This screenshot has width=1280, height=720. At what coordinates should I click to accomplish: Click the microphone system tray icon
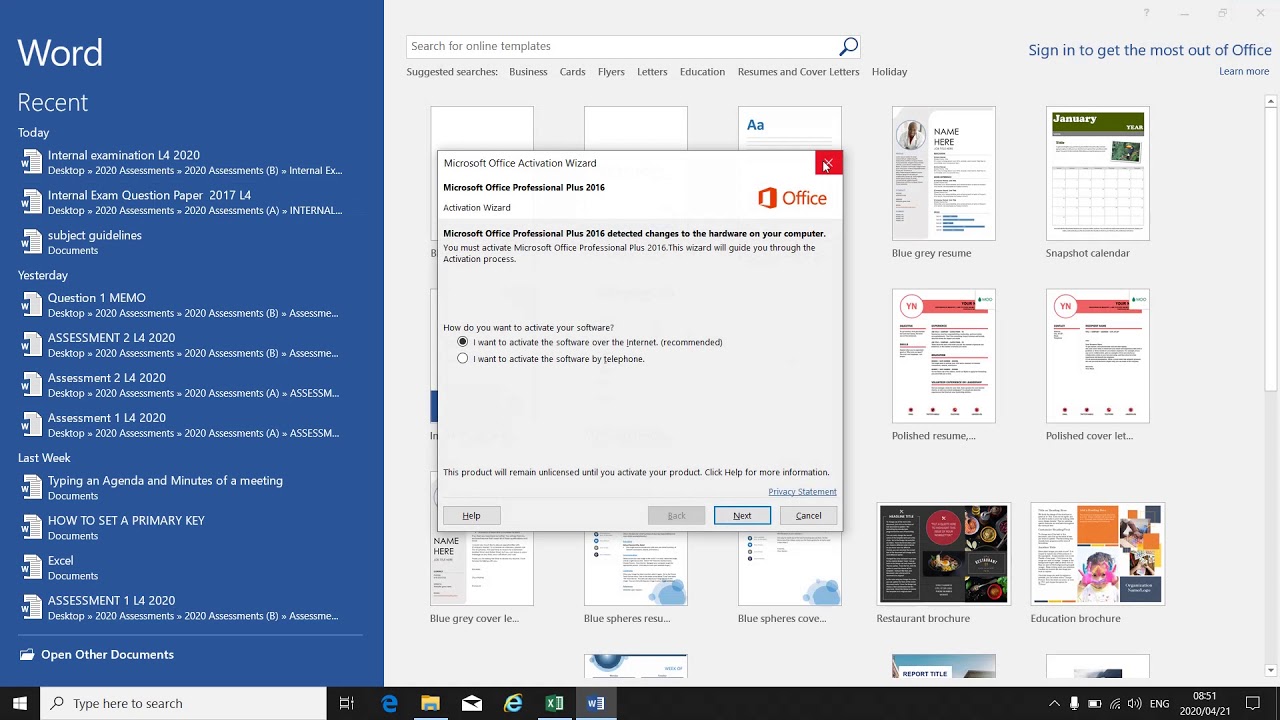click(1074, 703)
